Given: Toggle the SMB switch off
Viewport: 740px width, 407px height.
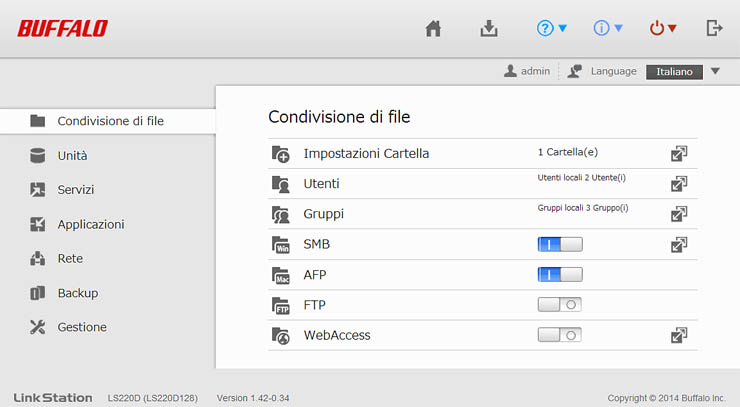Looking at the screenshot, I should coord(559,244).
